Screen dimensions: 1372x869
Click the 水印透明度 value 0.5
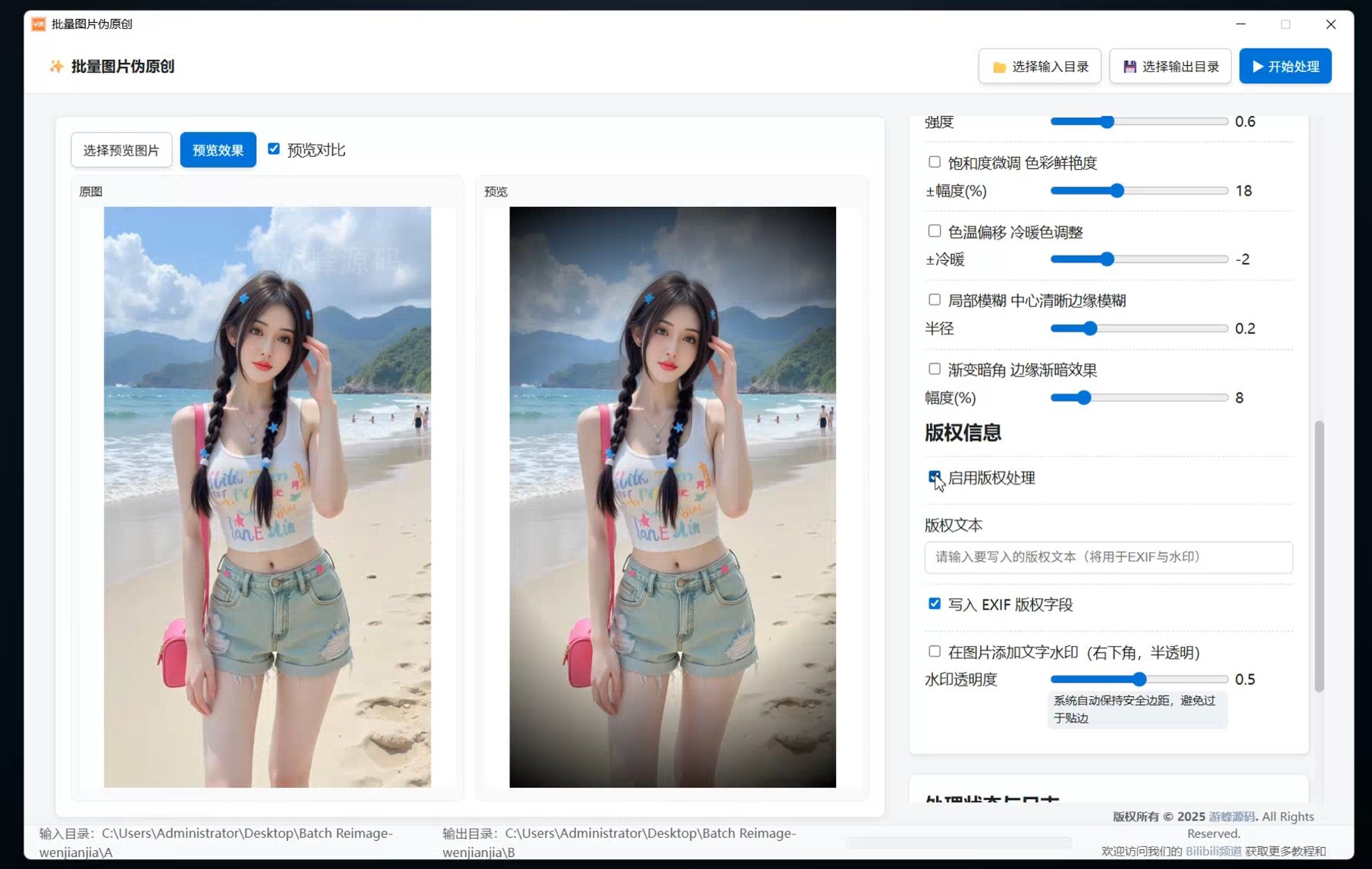click(1245, 679)
